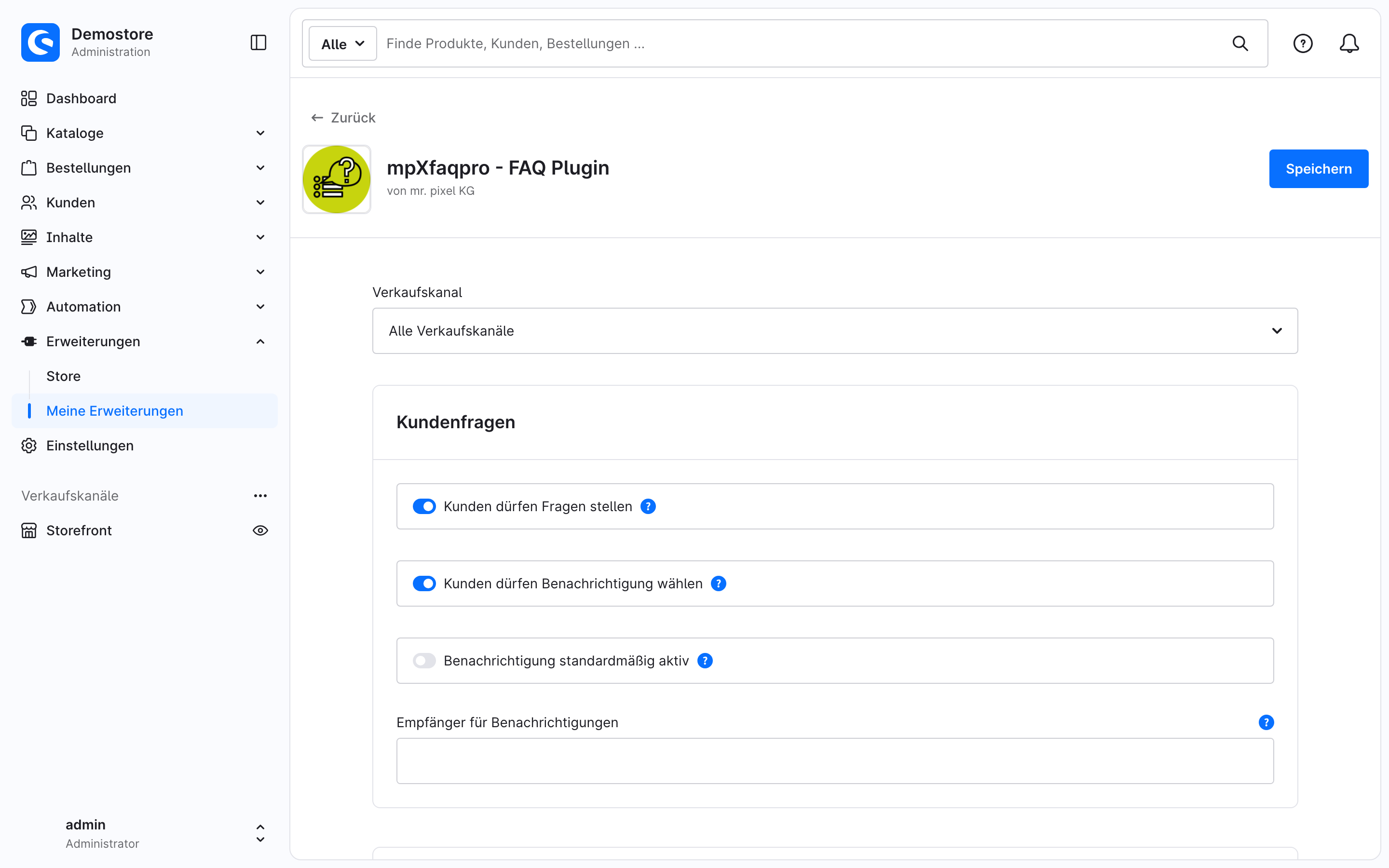1389x868 pixels.
Task: Click the Dashboard icon in sidebar
Action: pyautogui.click(x=29, y=98)
